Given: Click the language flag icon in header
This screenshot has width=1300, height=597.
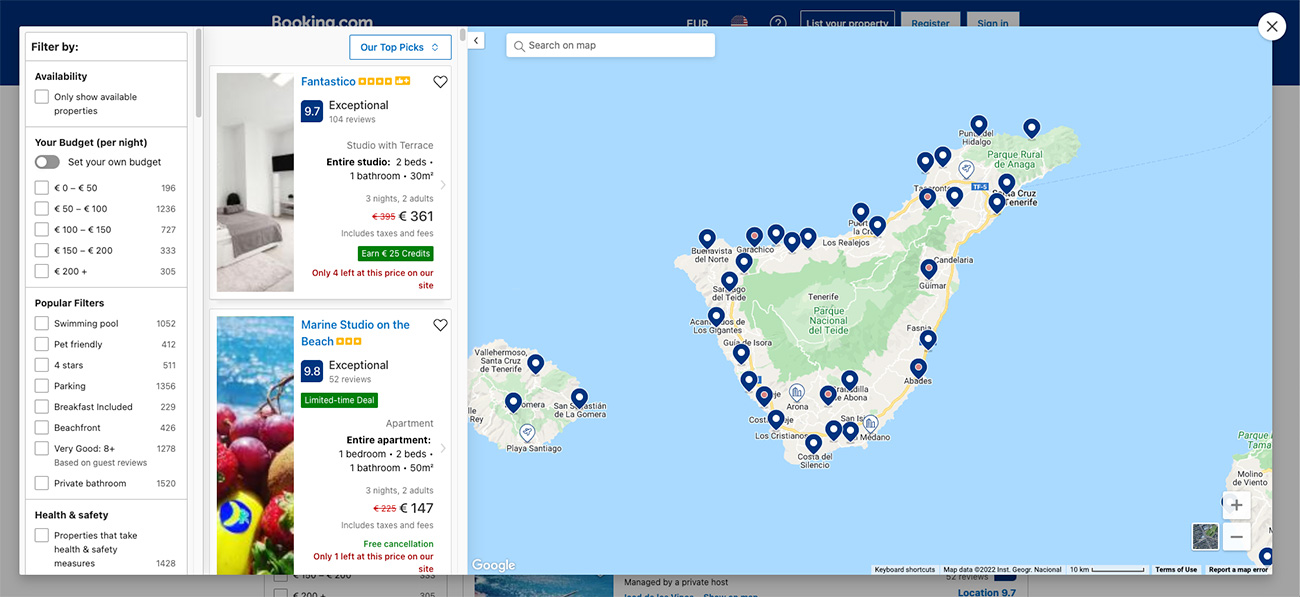Looking at the screenshot, I should click(x=739, y=23).
